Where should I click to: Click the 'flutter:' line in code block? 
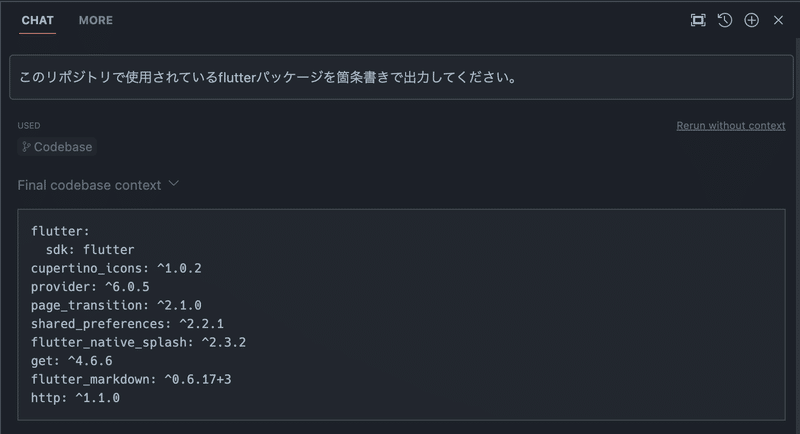click(60, 231)
